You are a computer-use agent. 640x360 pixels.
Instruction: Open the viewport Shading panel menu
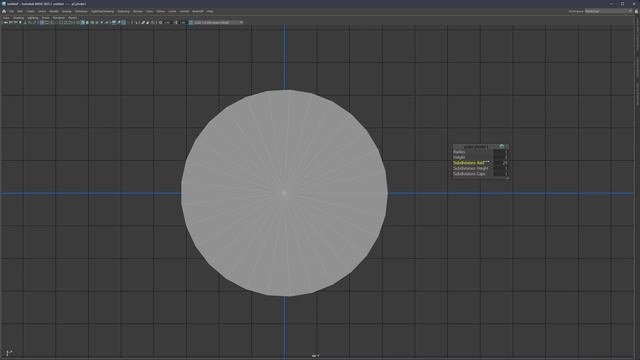[x=18, y=18]
